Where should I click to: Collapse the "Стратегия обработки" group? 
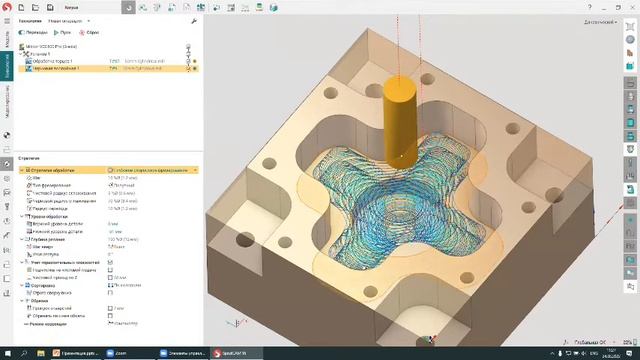coord(22,170)
